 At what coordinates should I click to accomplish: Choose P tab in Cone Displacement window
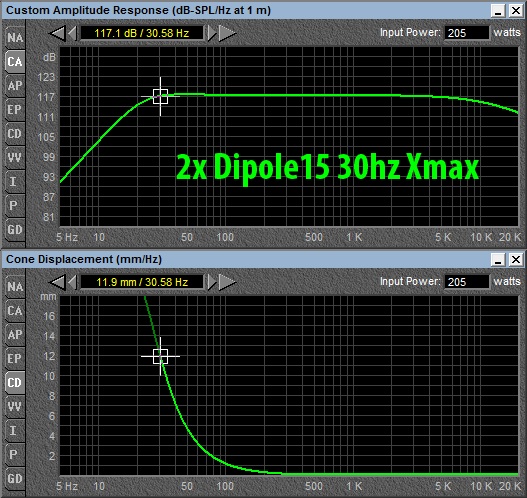pos(15,454)
